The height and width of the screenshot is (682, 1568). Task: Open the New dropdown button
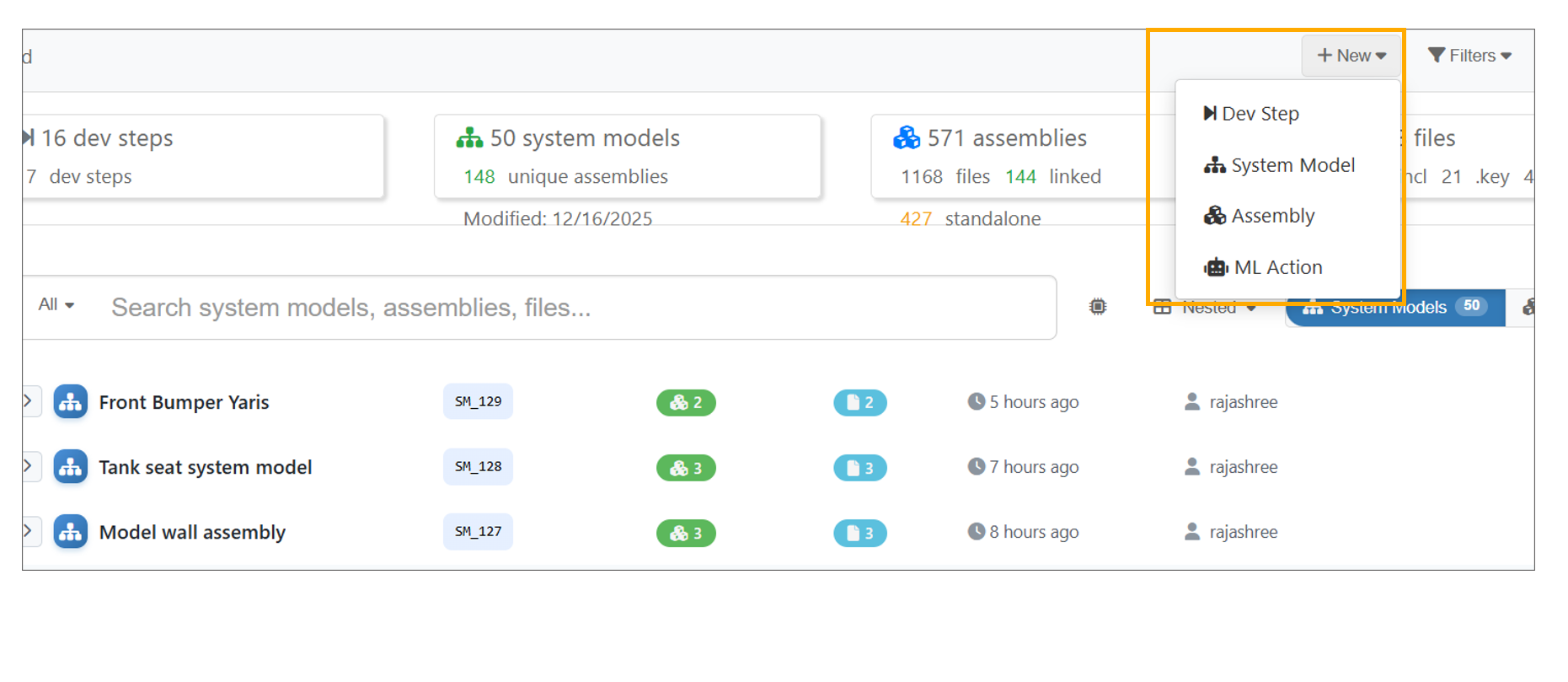[1351, 56]
